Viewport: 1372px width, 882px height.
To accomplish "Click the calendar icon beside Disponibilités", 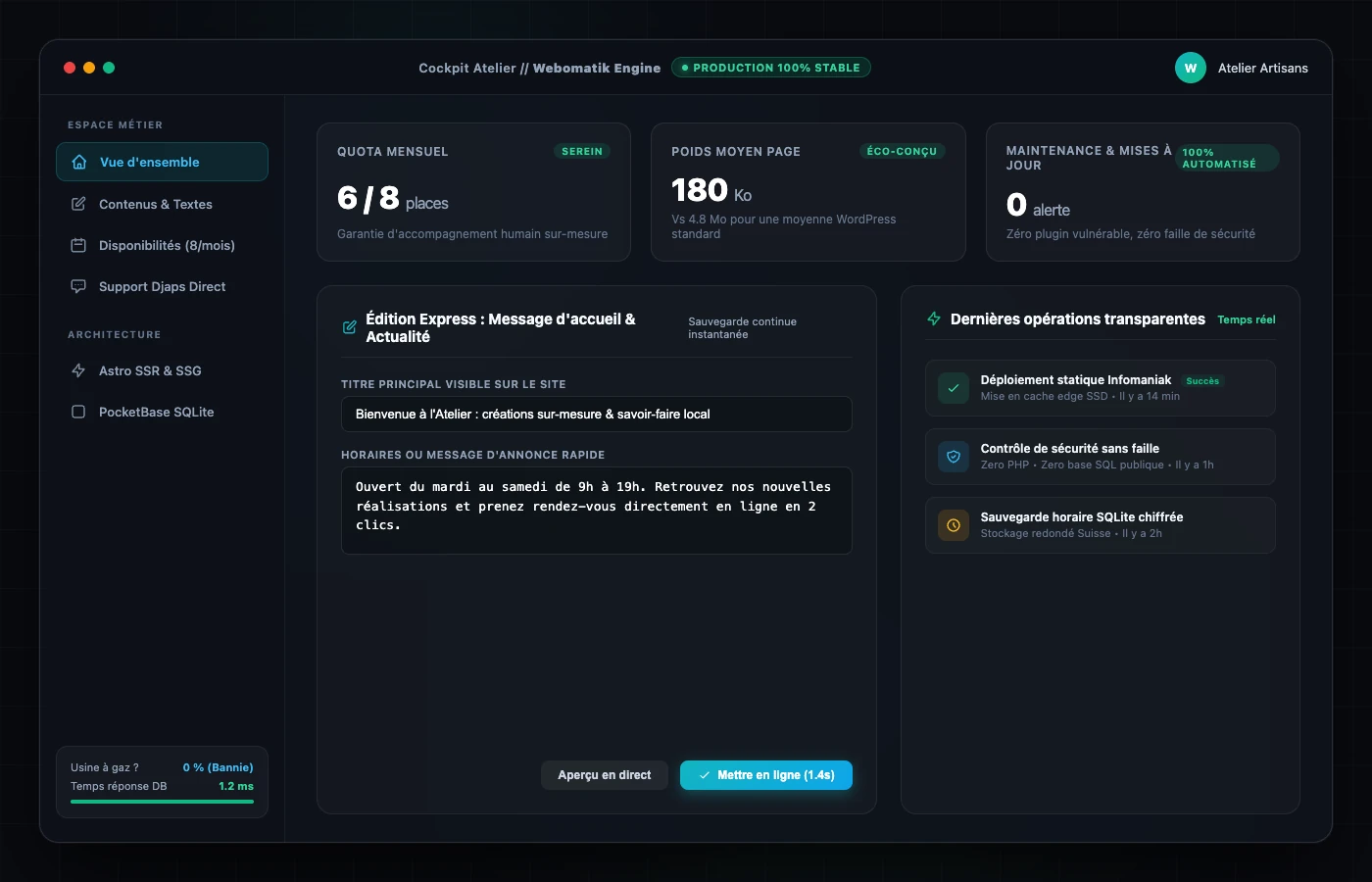I will point(78,245).
